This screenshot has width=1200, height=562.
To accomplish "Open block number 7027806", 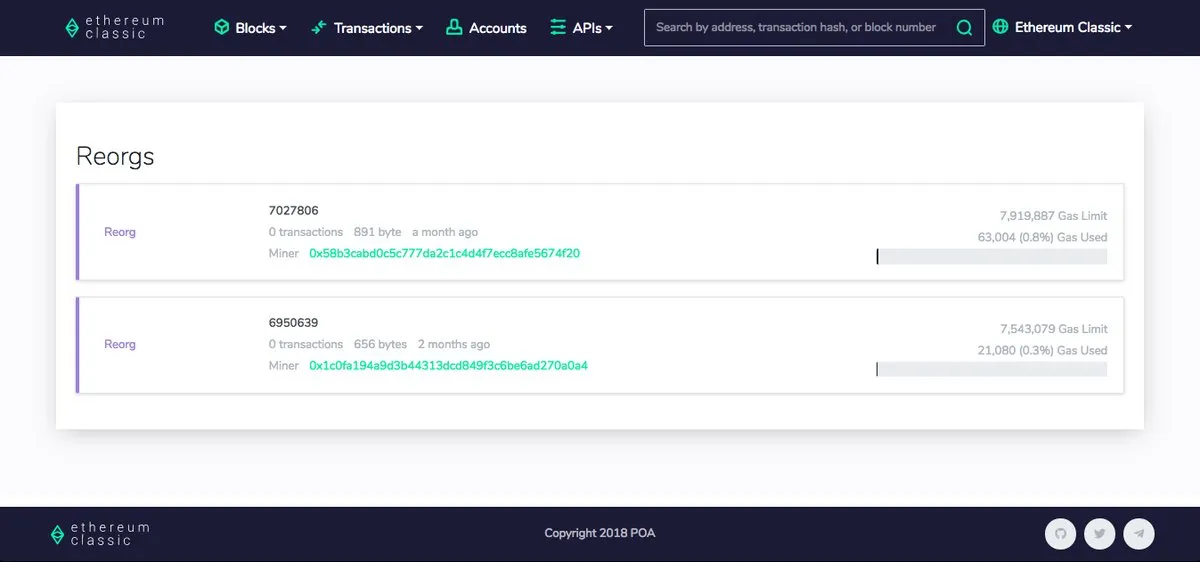I will pos(294,211).
